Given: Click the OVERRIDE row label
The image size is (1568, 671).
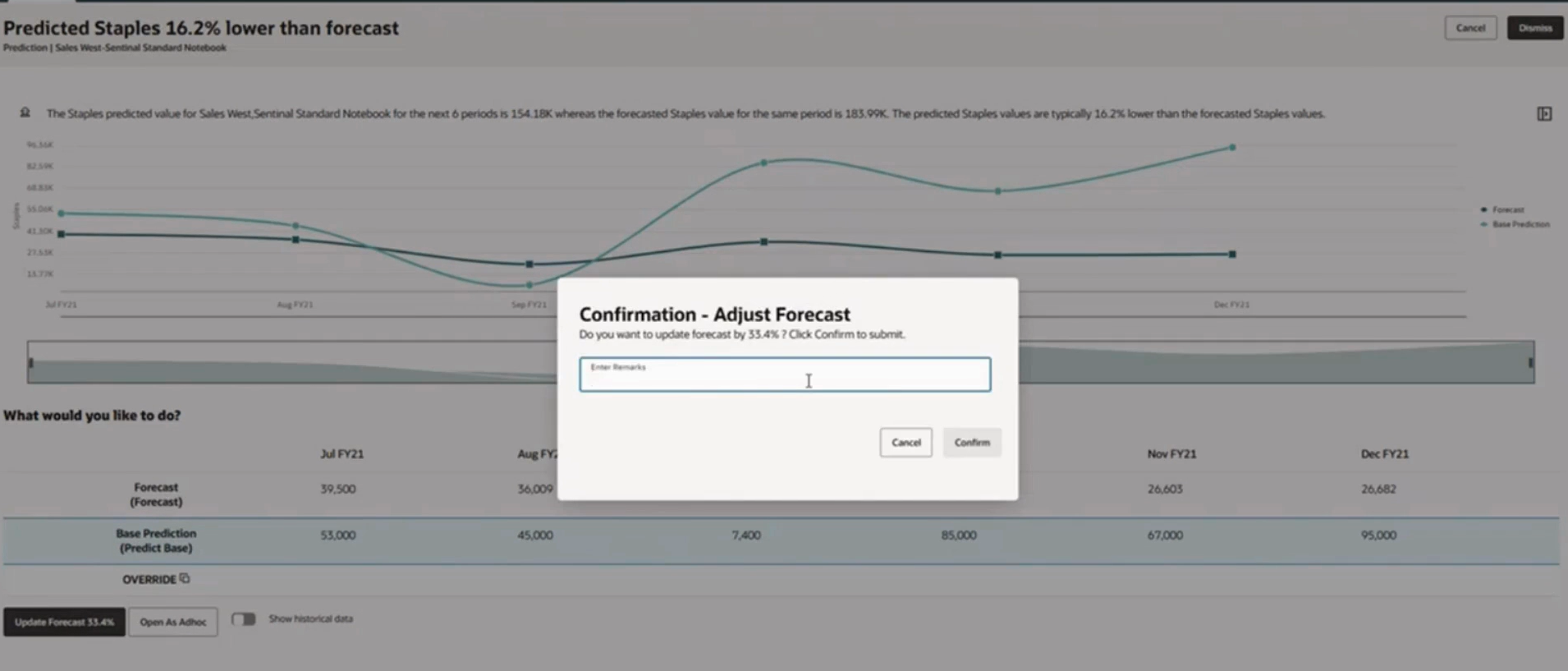Looking at the screenshot, I should click(x=149, y=579).
